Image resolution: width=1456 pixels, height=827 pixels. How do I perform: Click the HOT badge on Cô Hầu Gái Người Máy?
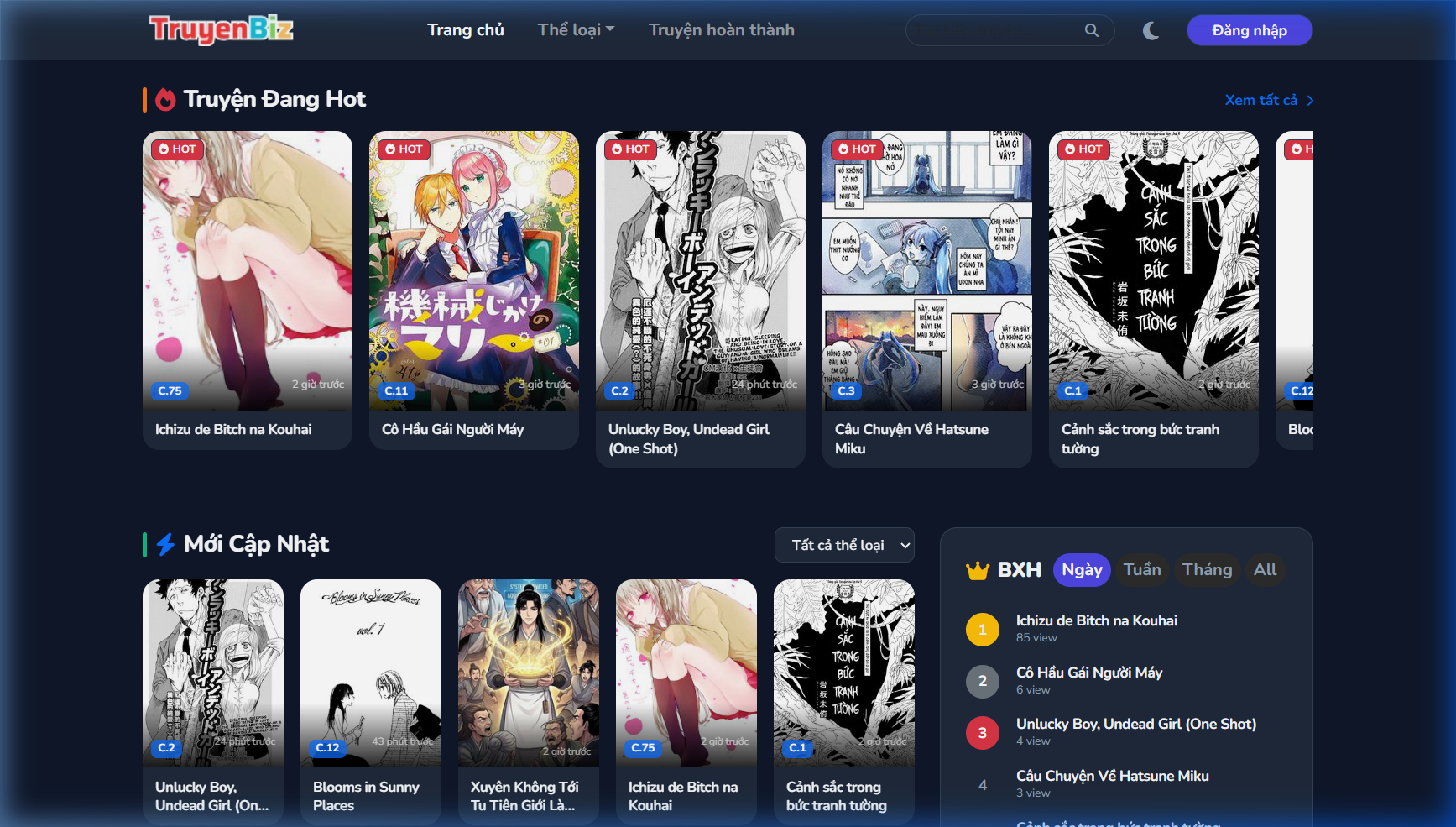[403, 149]
